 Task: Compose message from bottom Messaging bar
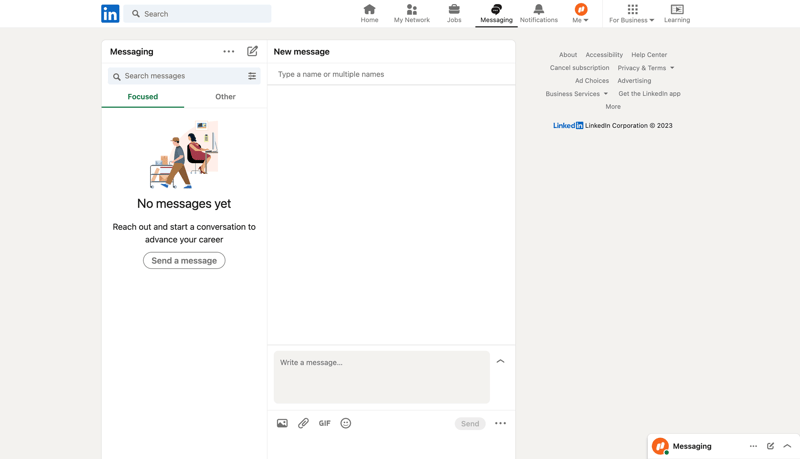point(770,446)
